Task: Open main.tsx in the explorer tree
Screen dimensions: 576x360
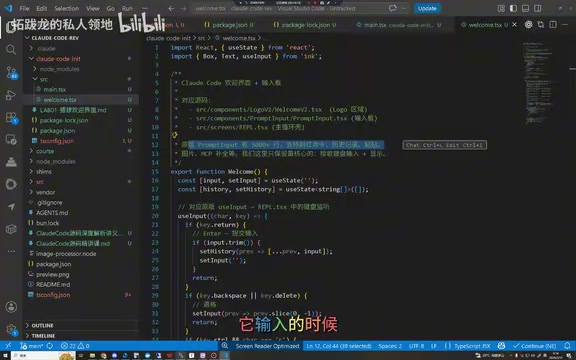Action: coord(54,89)
